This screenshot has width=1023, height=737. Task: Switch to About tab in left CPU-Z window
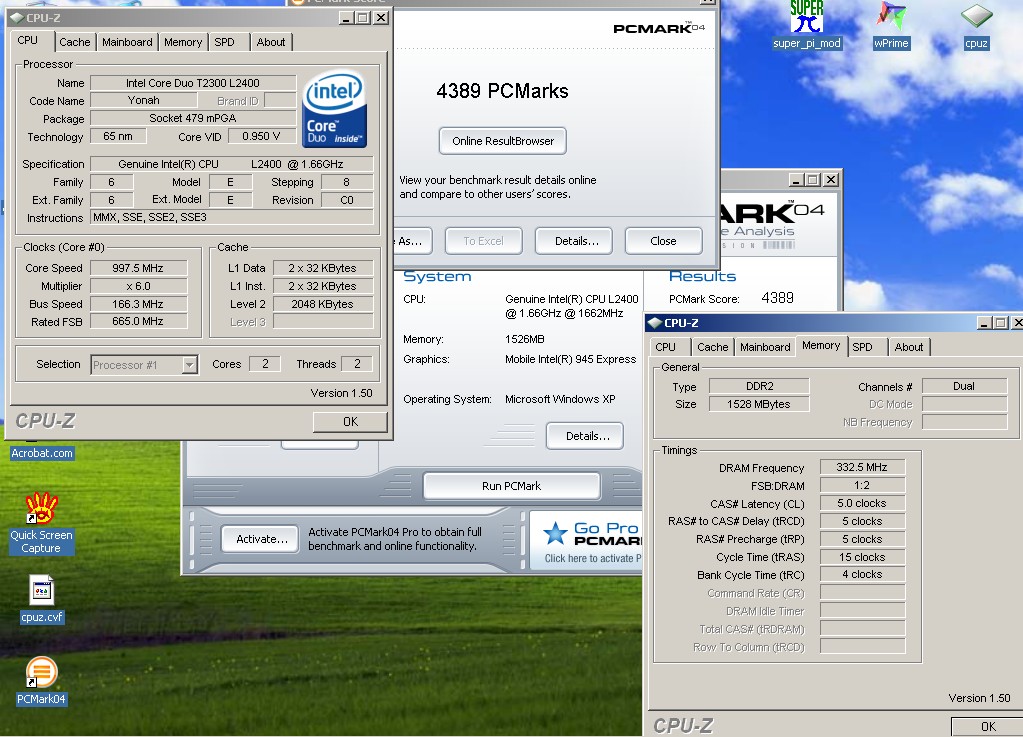point(271,42)
